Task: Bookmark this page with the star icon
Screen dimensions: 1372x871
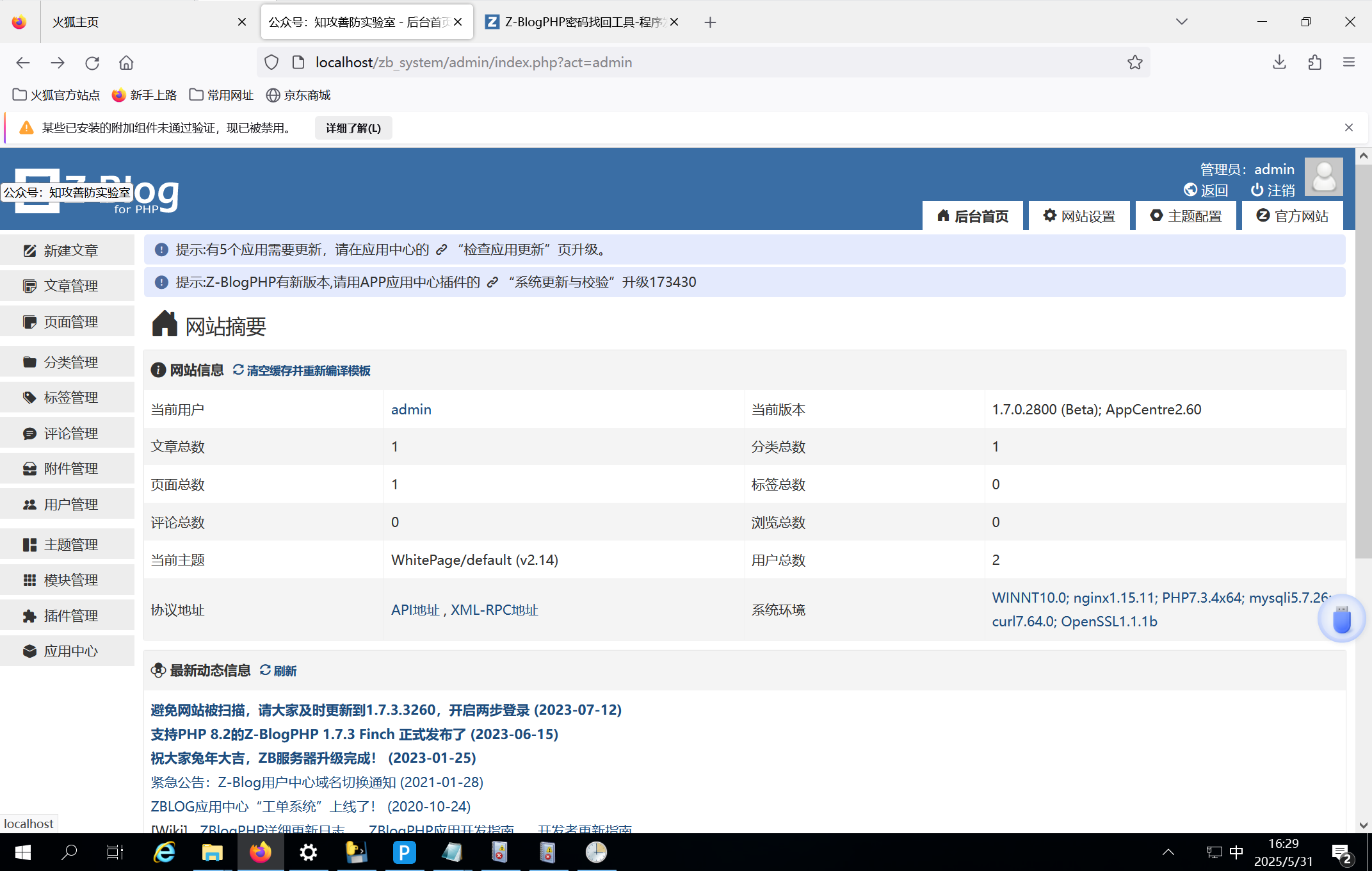Action: click(x=1134, y=62)
